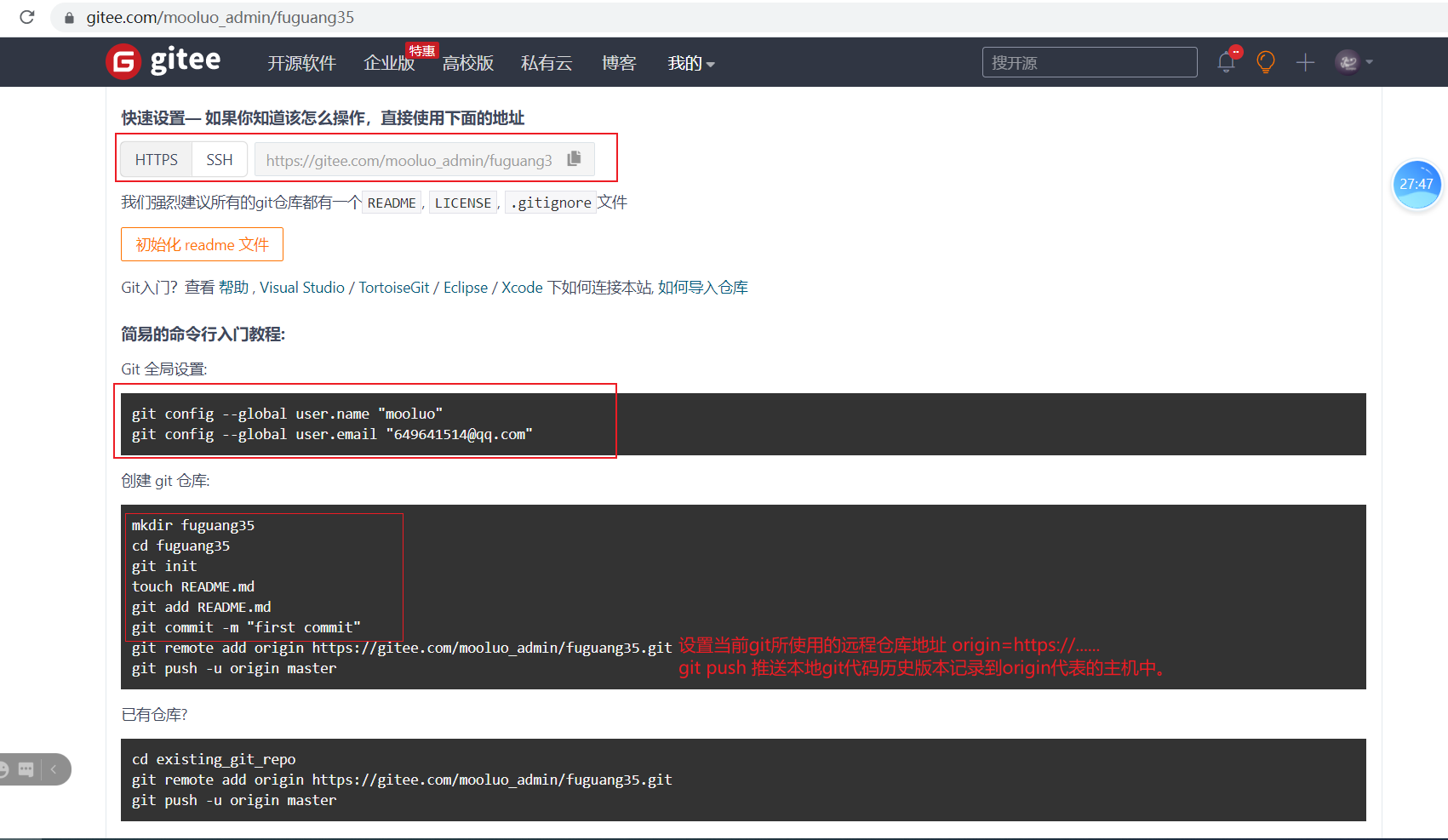Click the 27:47 timer bubble

1417,184
